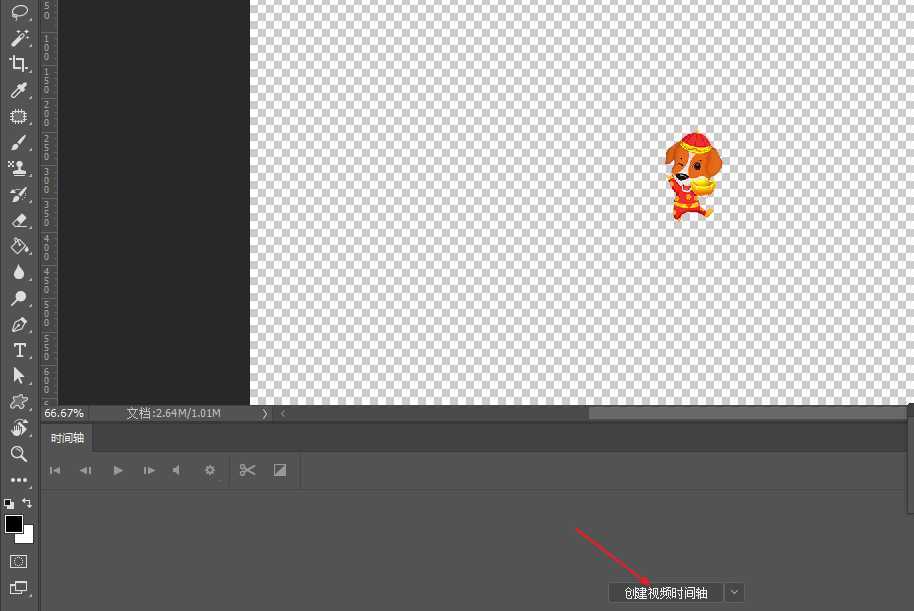Switch to the 时间轴 panel tab
Image resolution: width=914 pixels, height=611 pixels.
tap(67, 438)
